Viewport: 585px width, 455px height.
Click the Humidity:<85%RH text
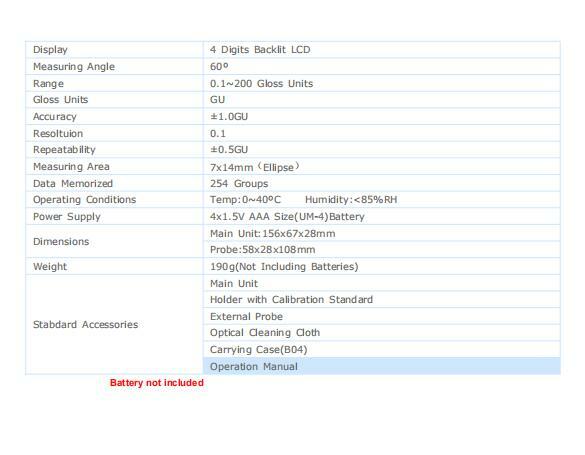click(351, 200)
